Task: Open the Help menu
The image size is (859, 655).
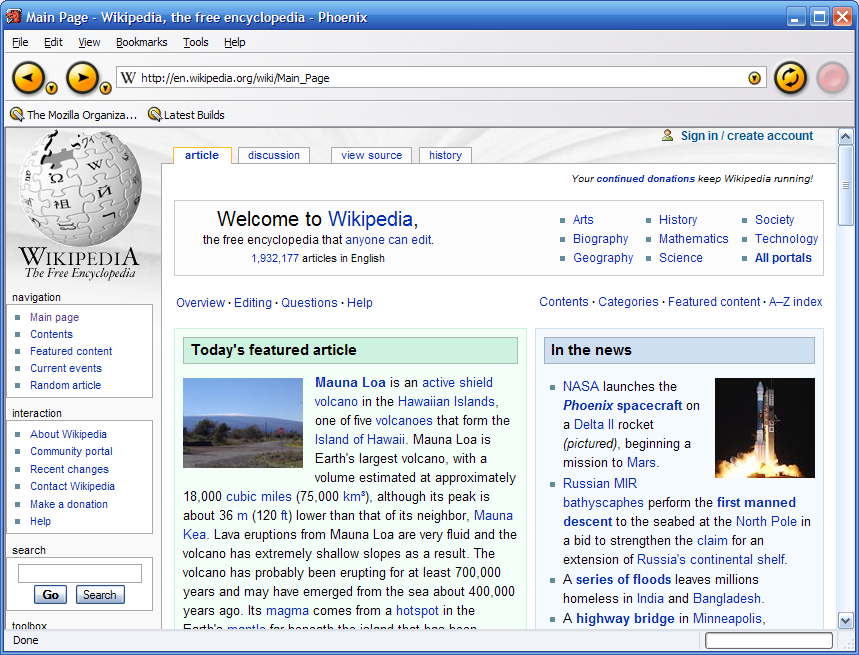Action: 234,42
